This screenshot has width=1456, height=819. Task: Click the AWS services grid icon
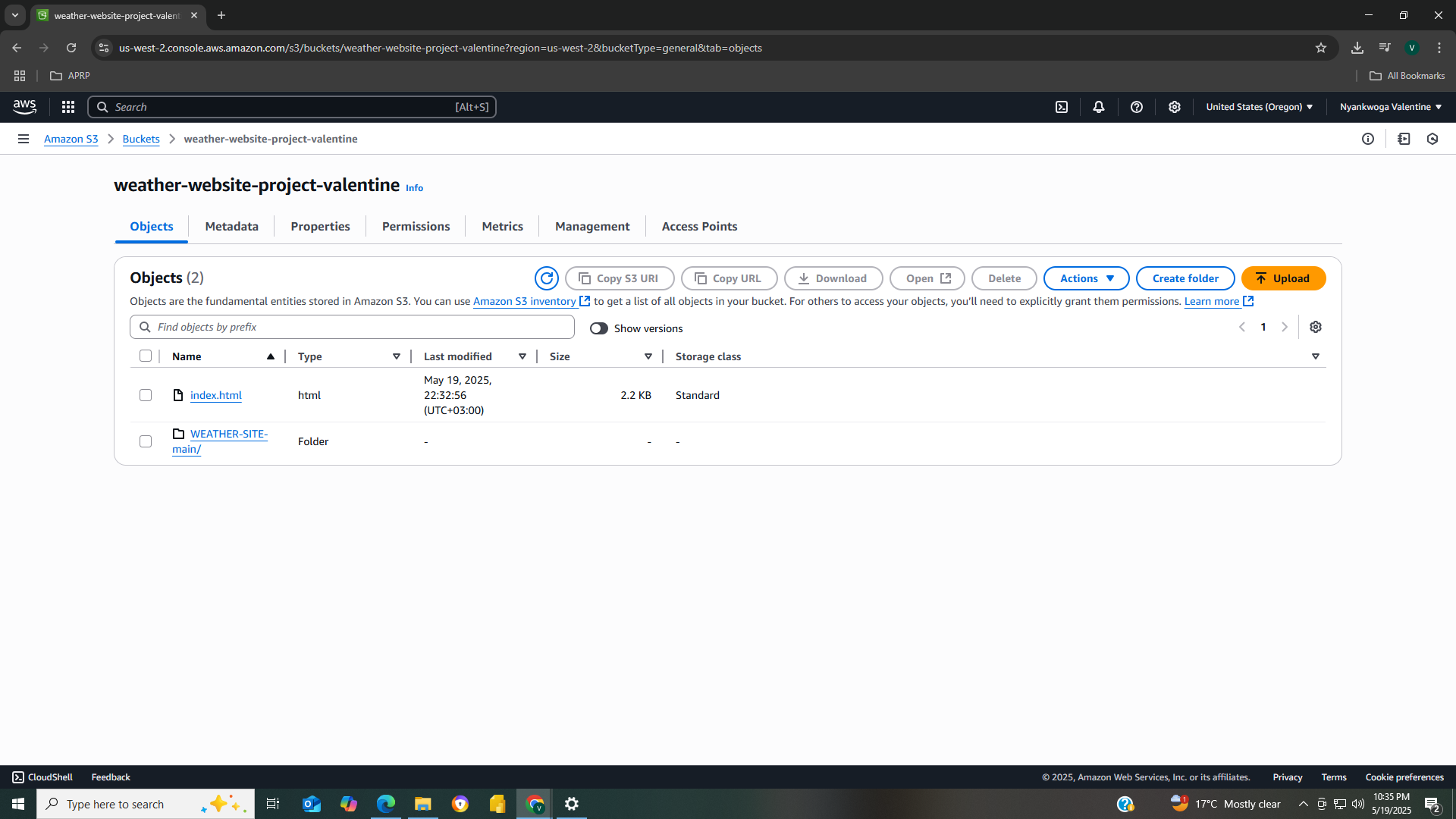[x=68, y=107]
